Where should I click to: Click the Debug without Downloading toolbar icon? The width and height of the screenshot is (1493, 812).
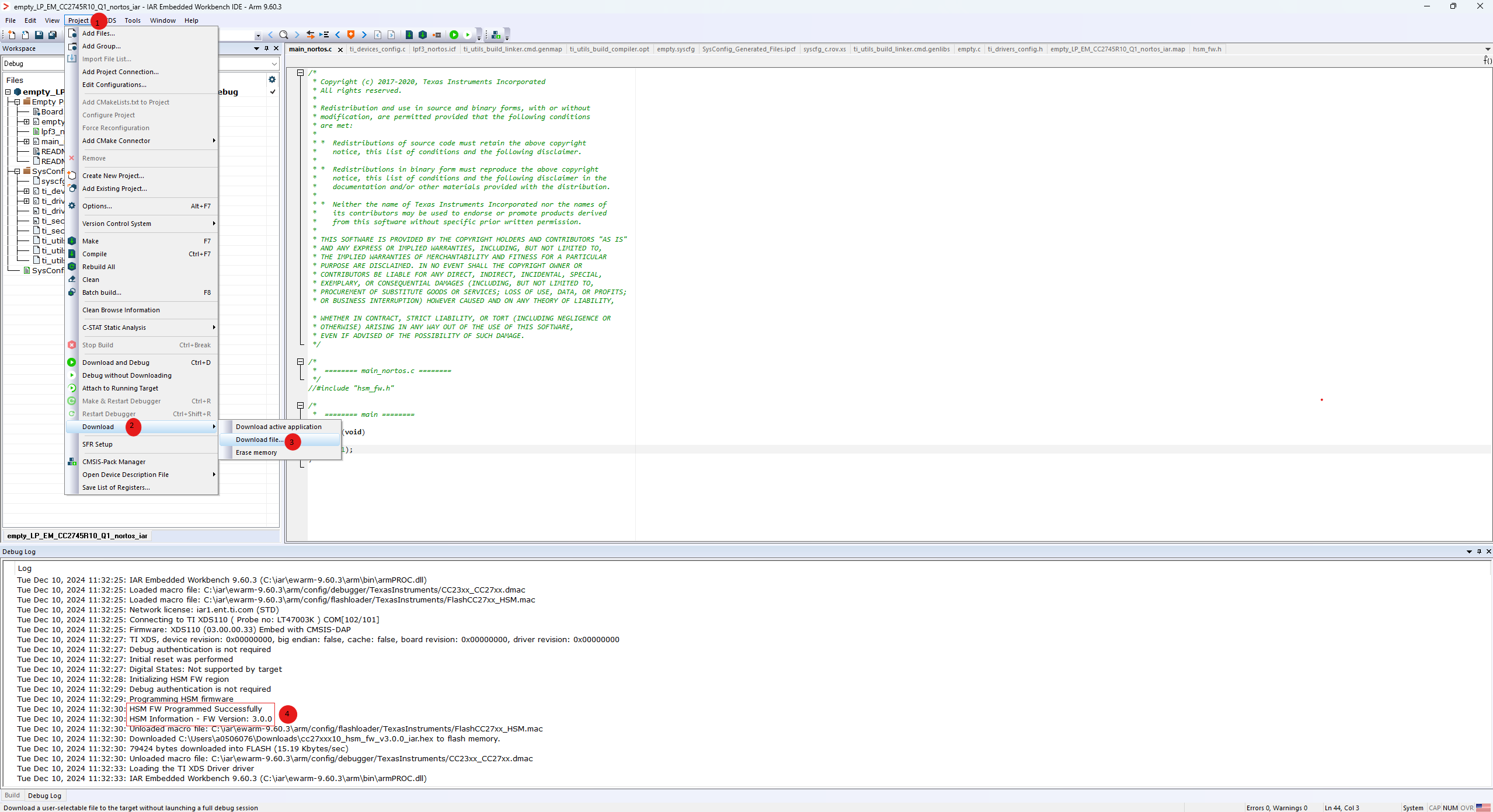click(x=469, y=35)
